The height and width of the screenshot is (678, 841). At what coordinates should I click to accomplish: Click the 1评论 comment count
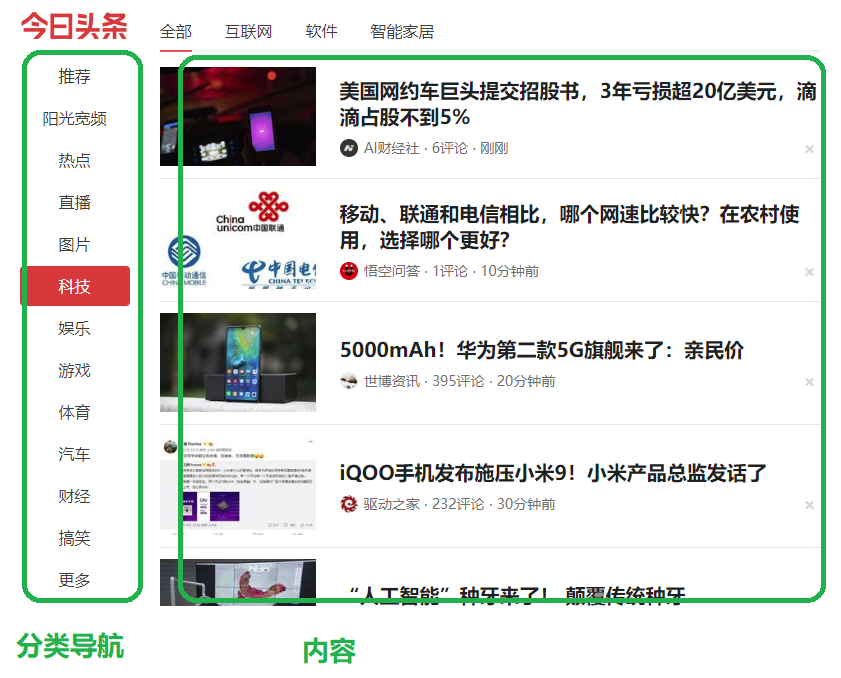tap(450, 271)
